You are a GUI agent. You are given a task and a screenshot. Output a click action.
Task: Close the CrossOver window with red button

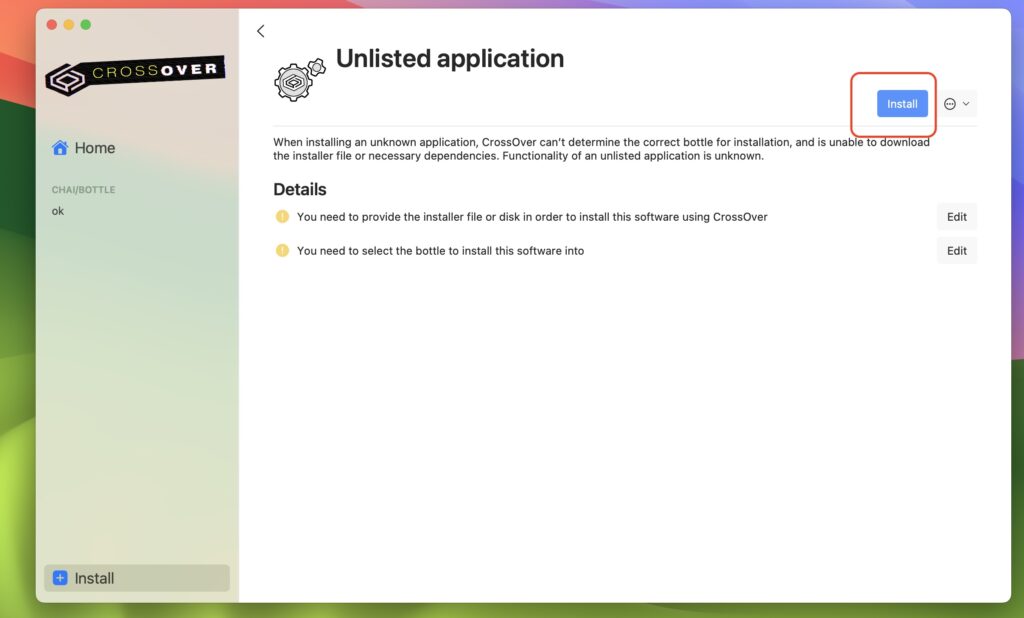[x=52, y=24]
